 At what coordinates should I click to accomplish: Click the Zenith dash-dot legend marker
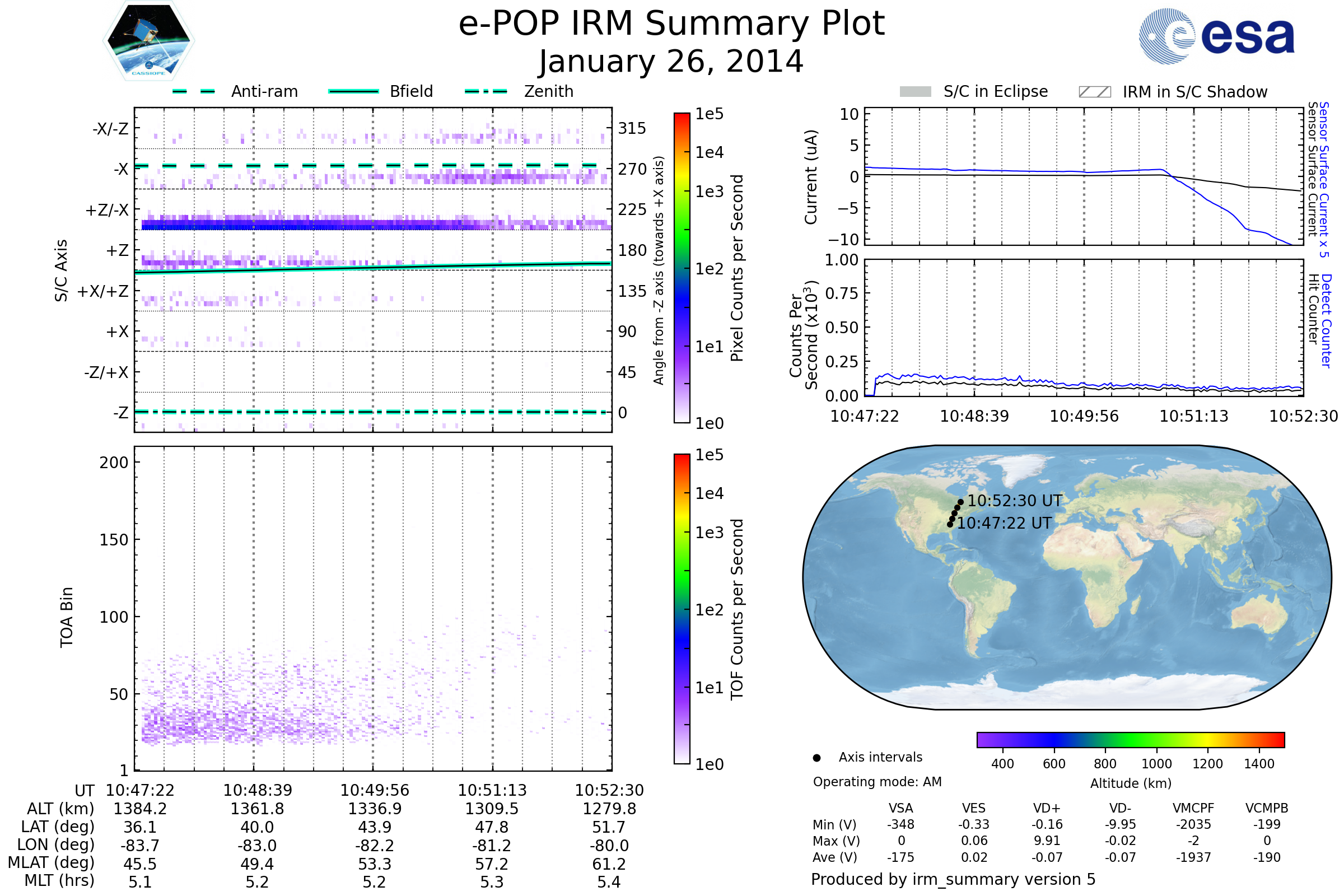click(486, 91)
